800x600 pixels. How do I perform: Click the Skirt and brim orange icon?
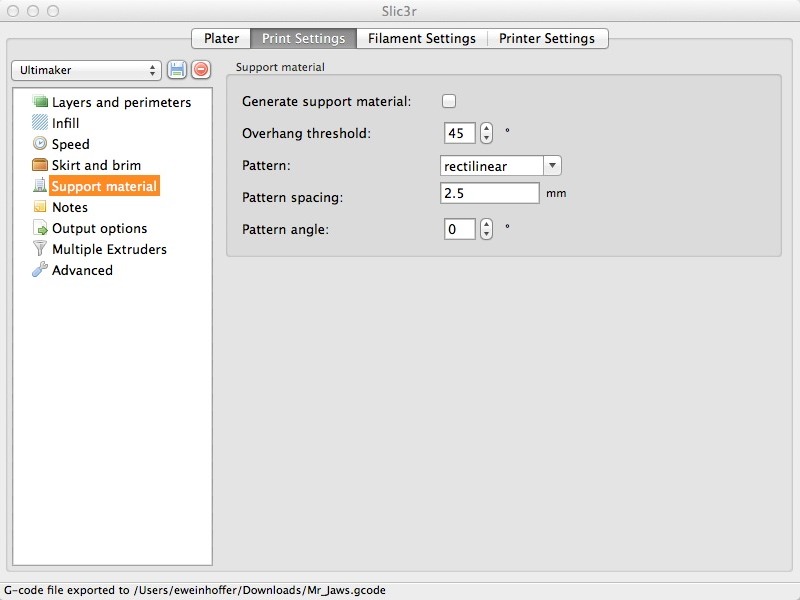[x=40, y=164]
